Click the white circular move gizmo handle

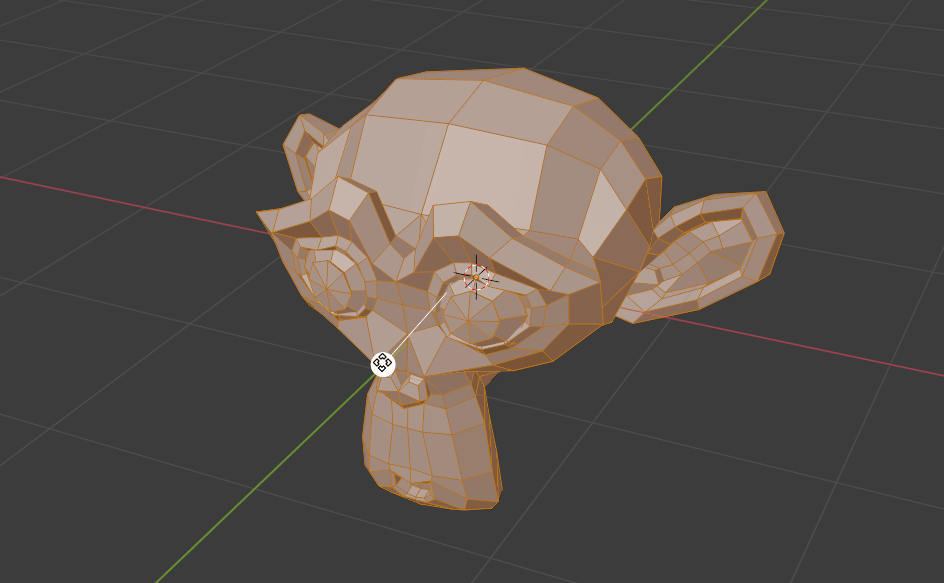point(383,364)
